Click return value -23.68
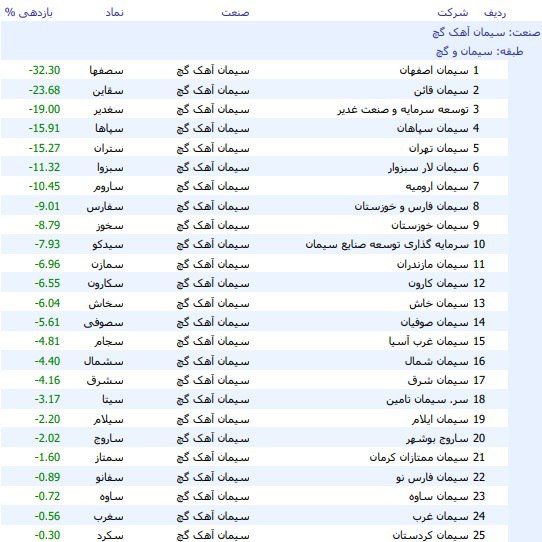Screen dimensions: 542x542 tap(45, 90)
